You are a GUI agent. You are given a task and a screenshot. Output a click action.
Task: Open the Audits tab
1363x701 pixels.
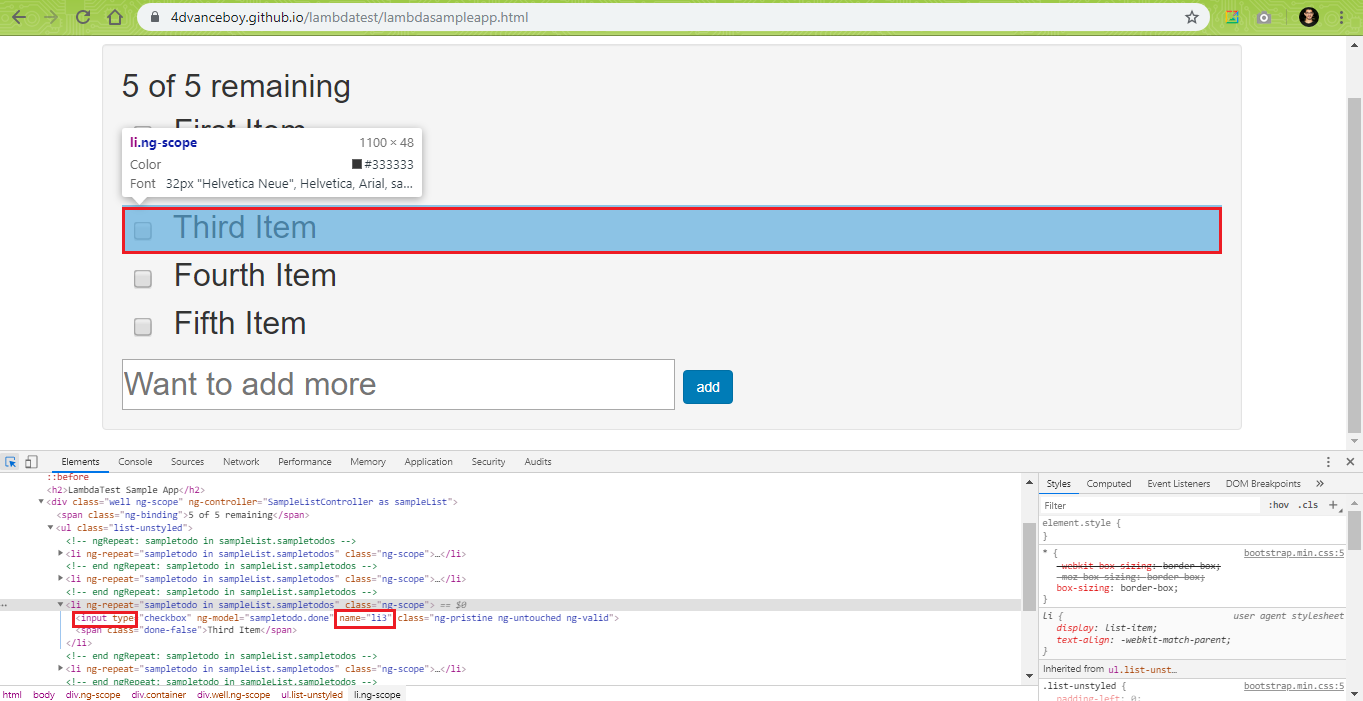coord(538,462)
